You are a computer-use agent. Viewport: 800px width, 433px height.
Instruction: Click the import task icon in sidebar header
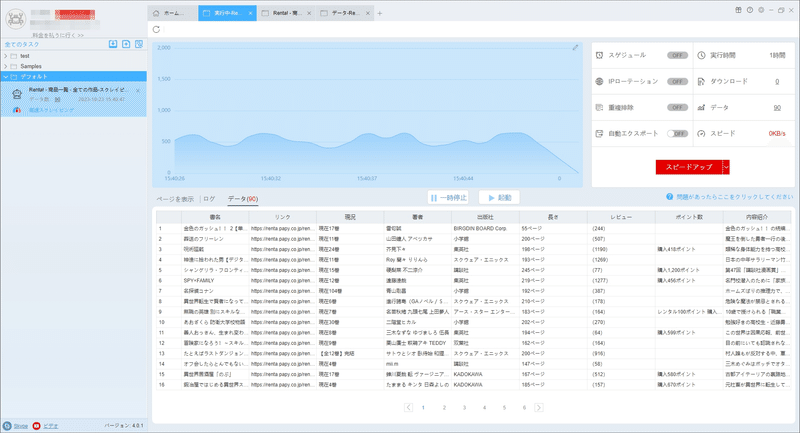tap(113, 44)
